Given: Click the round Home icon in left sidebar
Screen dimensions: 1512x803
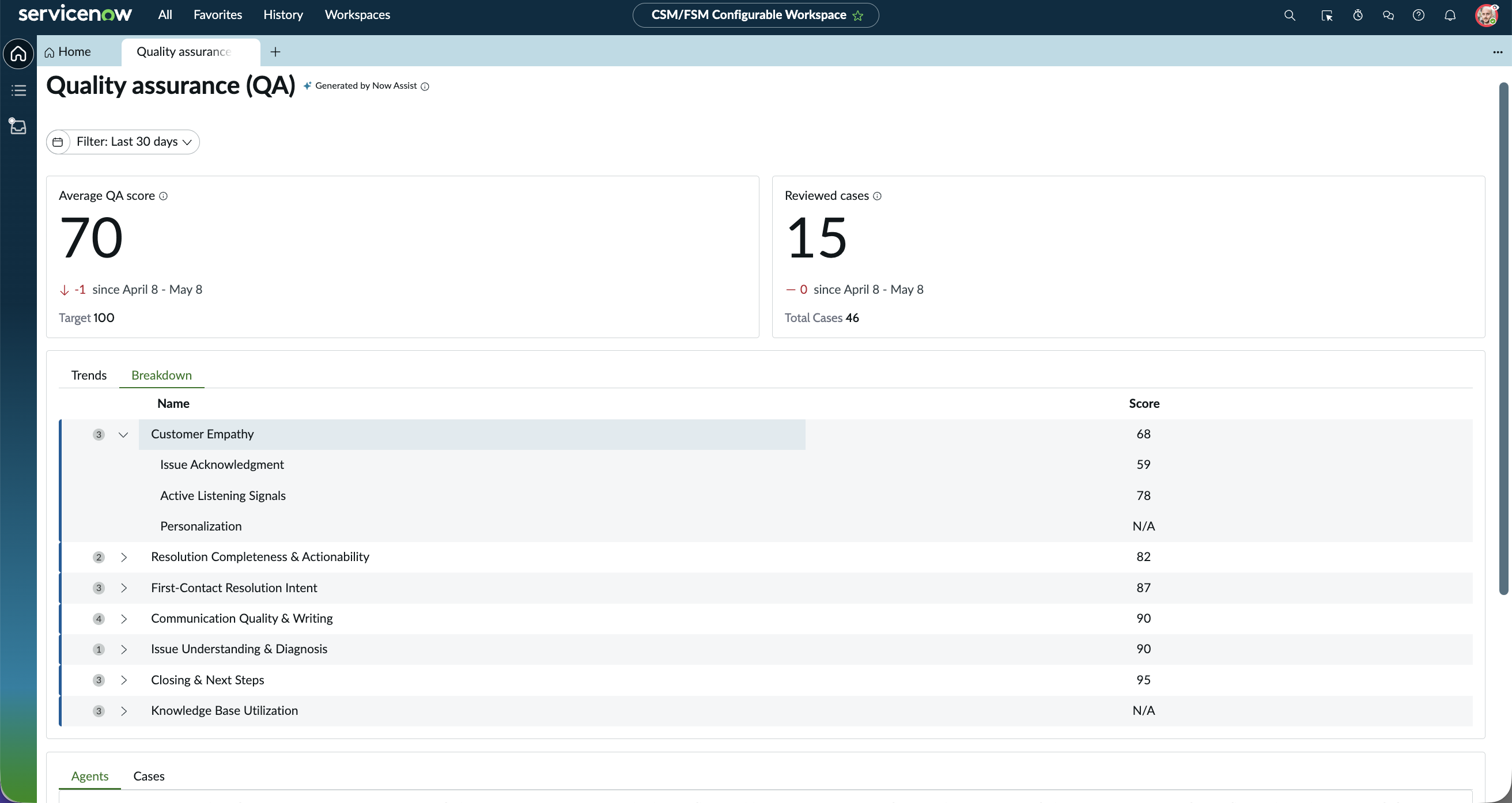Looking at the screenshot, I should (x=18, y=54).
